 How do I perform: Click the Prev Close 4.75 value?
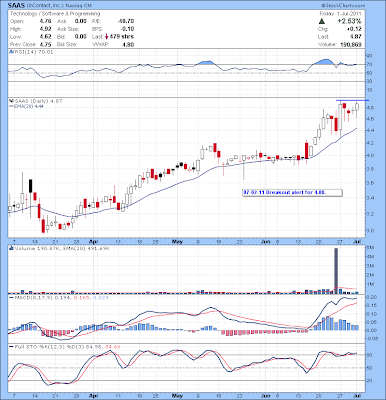pyautogui.click(x=45, y=44)
